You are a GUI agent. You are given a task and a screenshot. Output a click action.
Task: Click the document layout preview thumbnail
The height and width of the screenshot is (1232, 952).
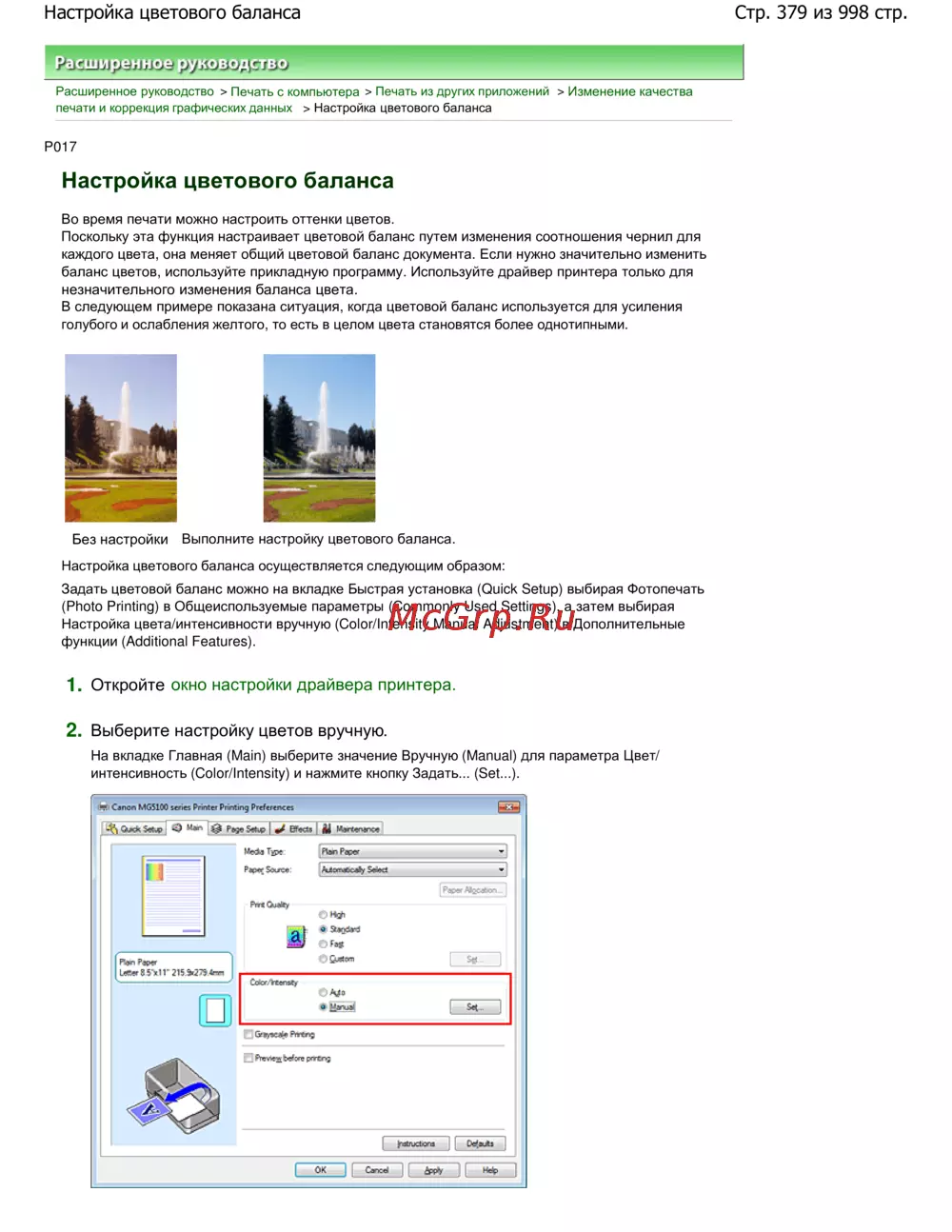click(173, 895)
